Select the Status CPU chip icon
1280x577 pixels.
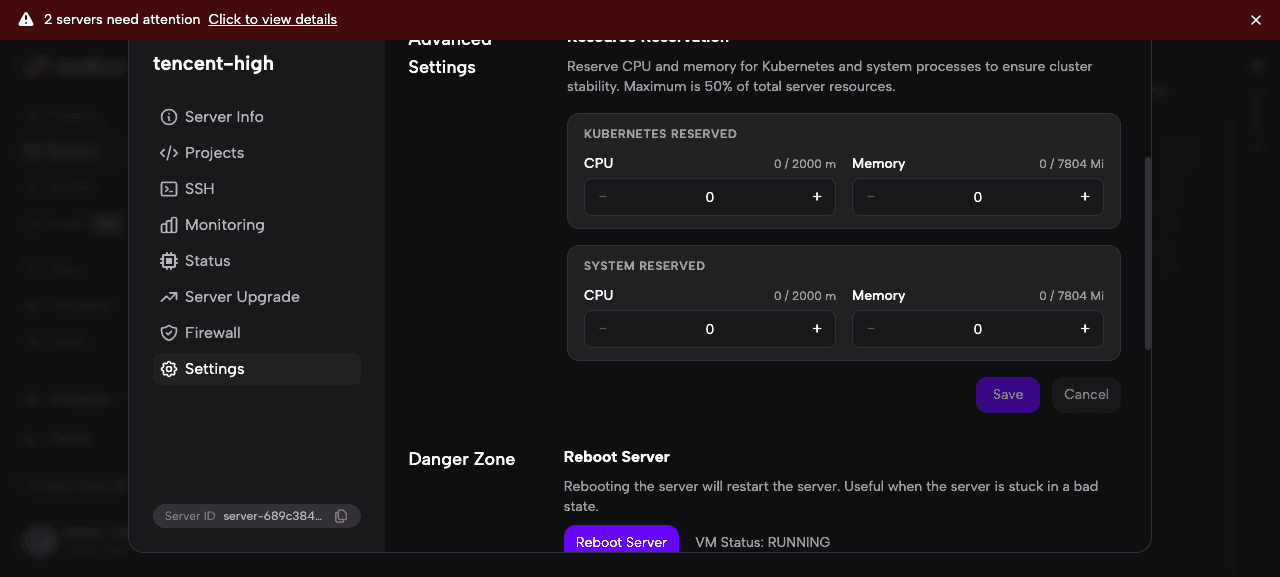pyautogui.click(x=168, y=260)
